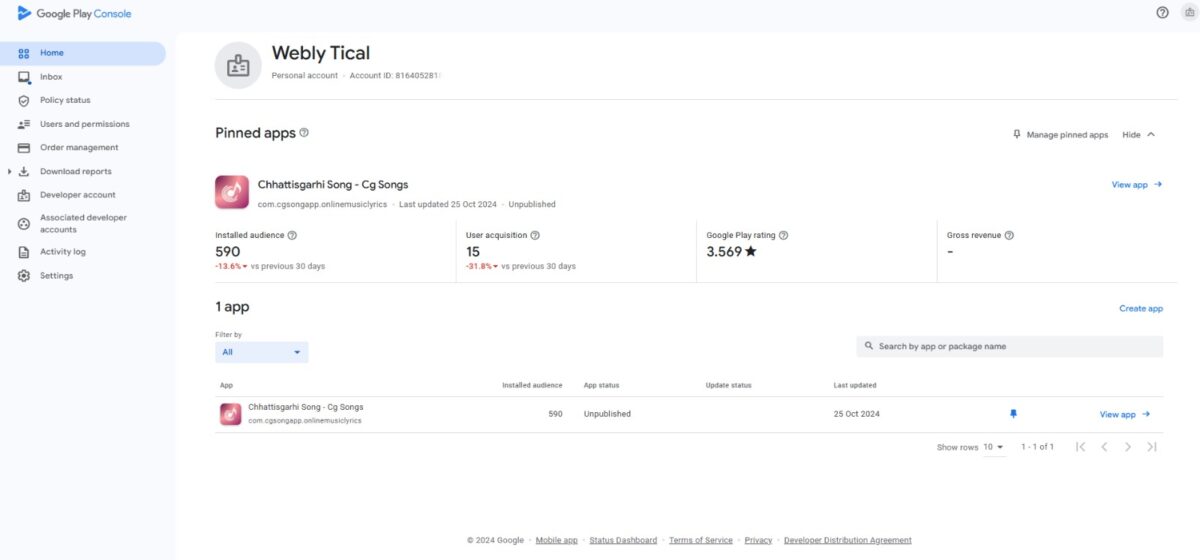The width and height of the screenshot is (1200, 560).
Task: Click the Gross revenue help icon
Action: coord(1009,236)
